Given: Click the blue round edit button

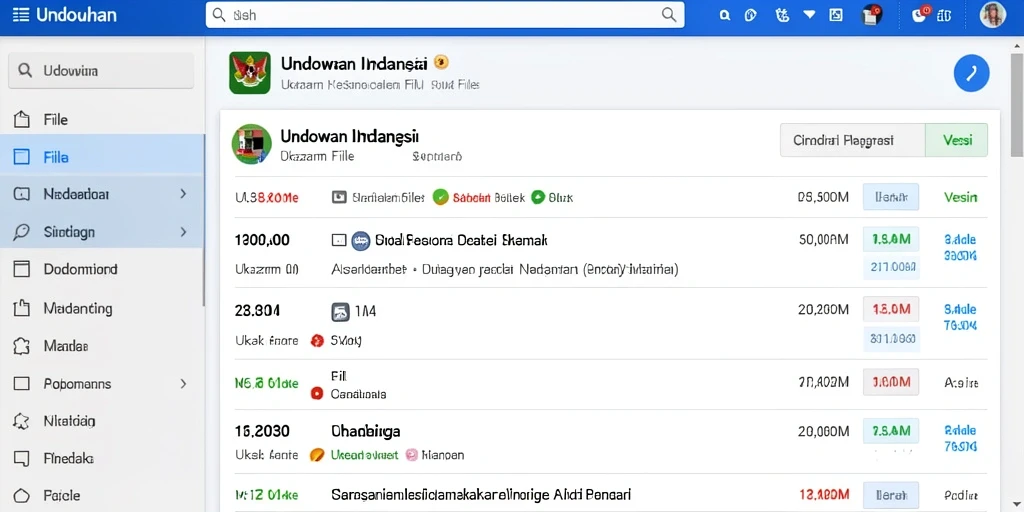Looking at the screenshot, I should pyautogui.click(x=971, y=73).
